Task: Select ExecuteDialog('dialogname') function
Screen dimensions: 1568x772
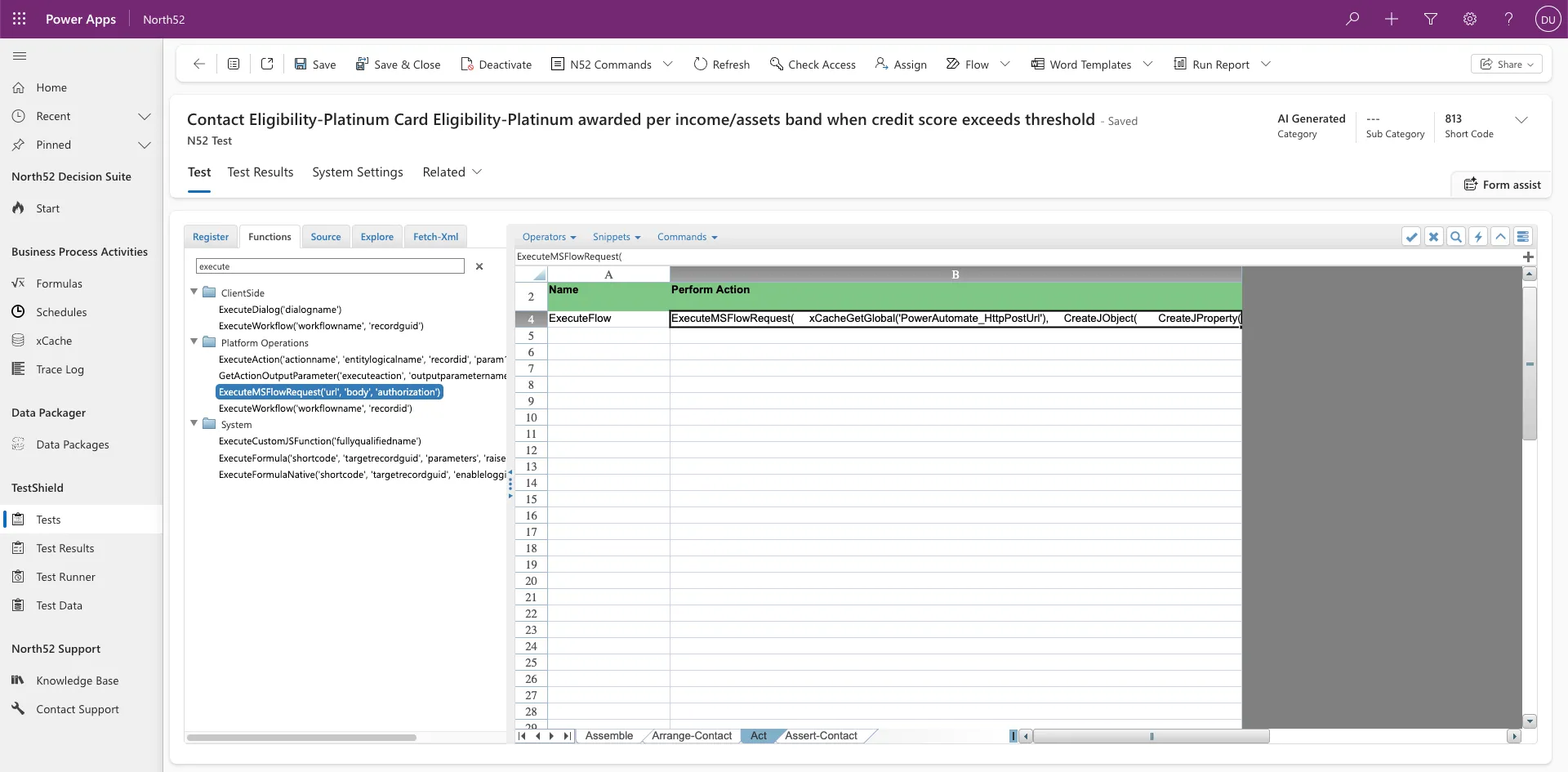Action: [x=280, y=310]
